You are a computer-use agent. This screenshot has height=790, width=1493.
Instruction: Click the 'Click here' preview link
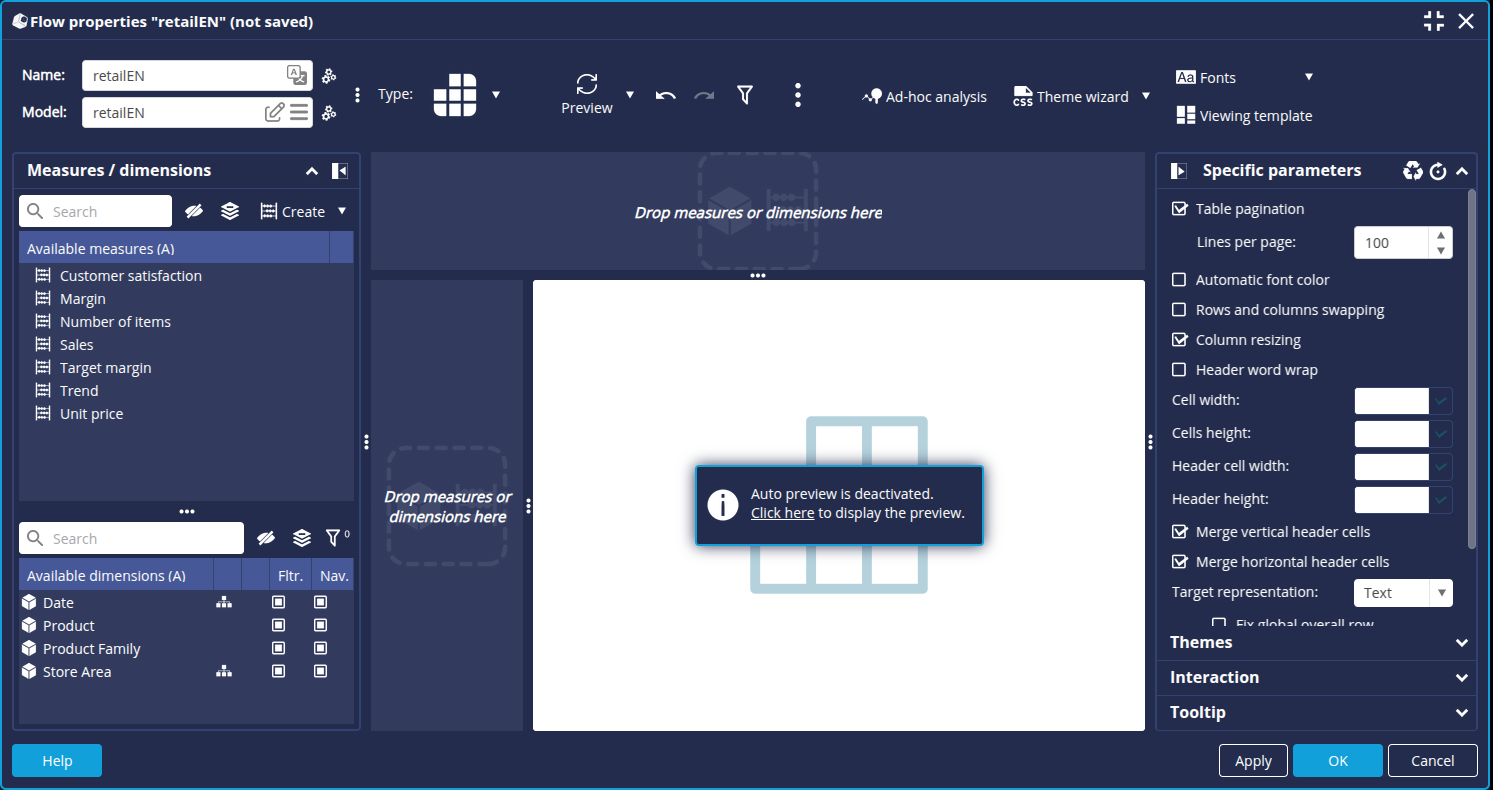coord(782,513)
